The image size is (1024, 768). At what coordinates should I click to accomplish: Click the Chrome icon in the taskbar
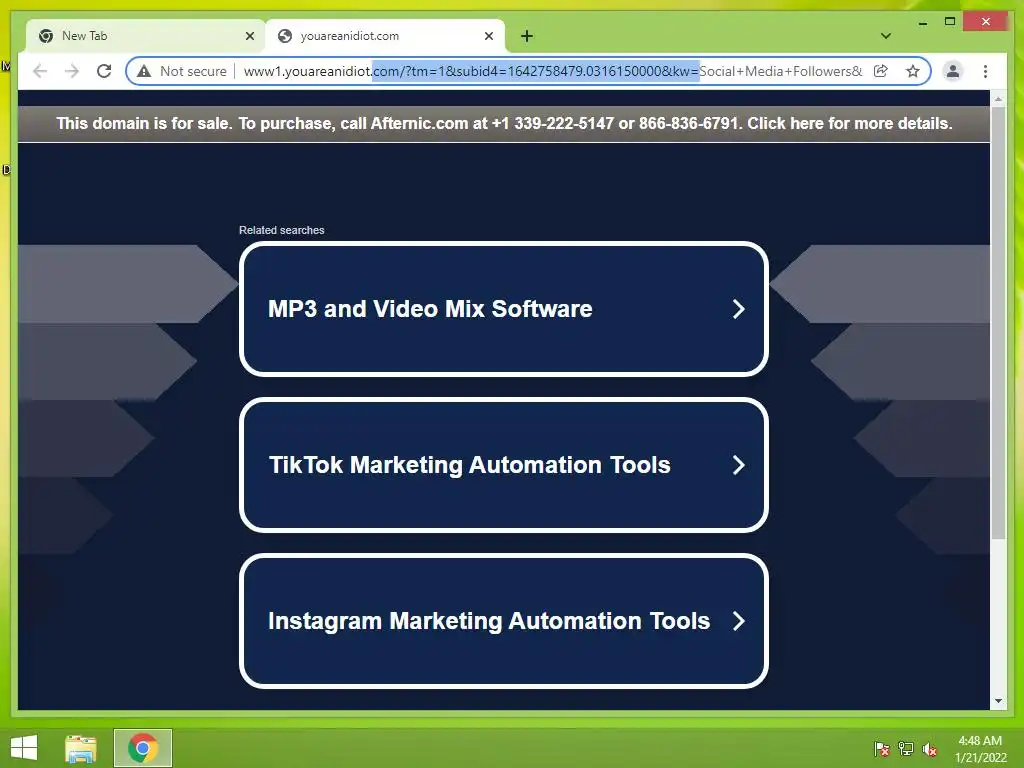pos(143,748)
